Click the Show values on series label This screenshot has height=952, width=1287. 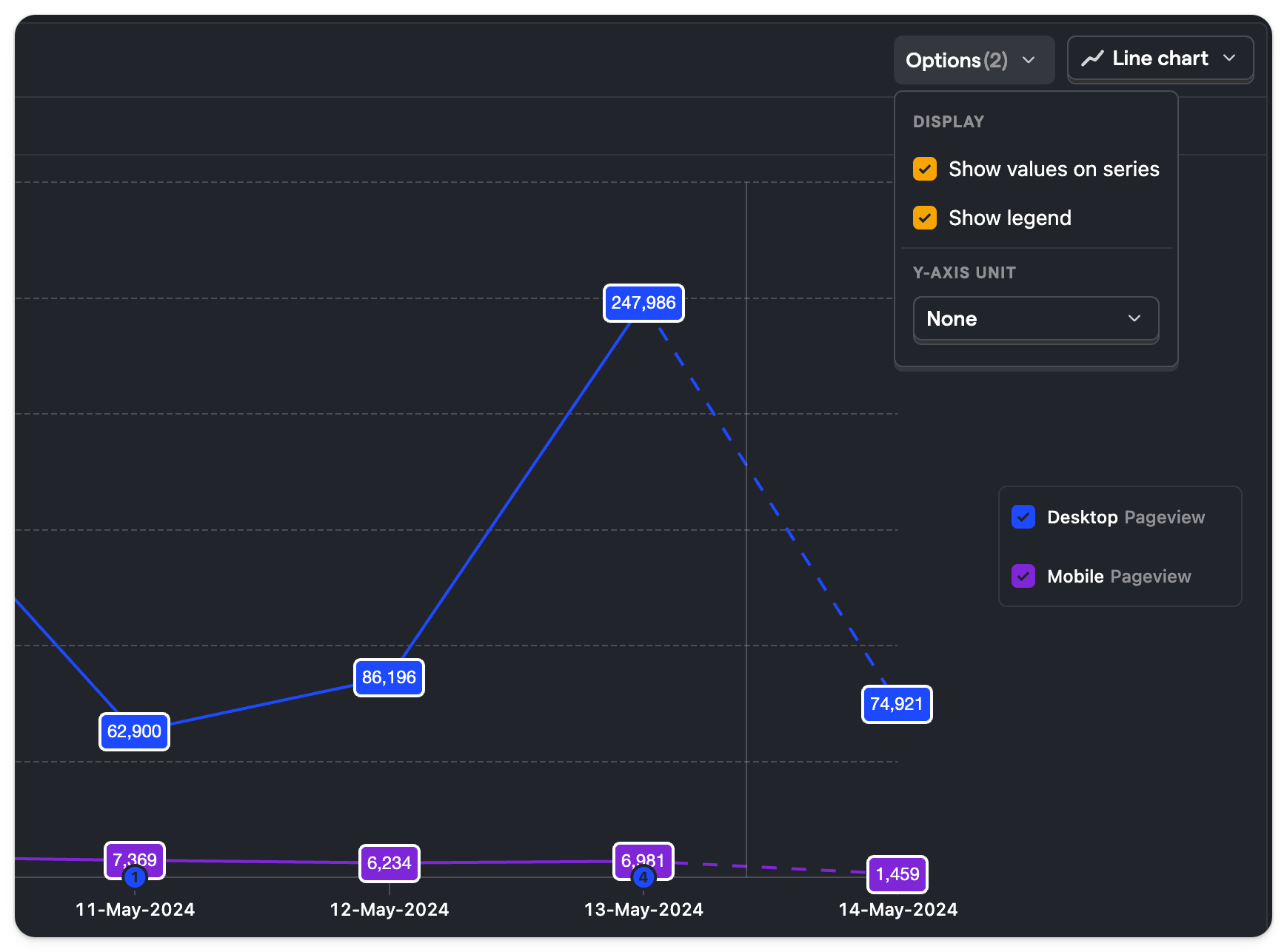coord(1054,169)
